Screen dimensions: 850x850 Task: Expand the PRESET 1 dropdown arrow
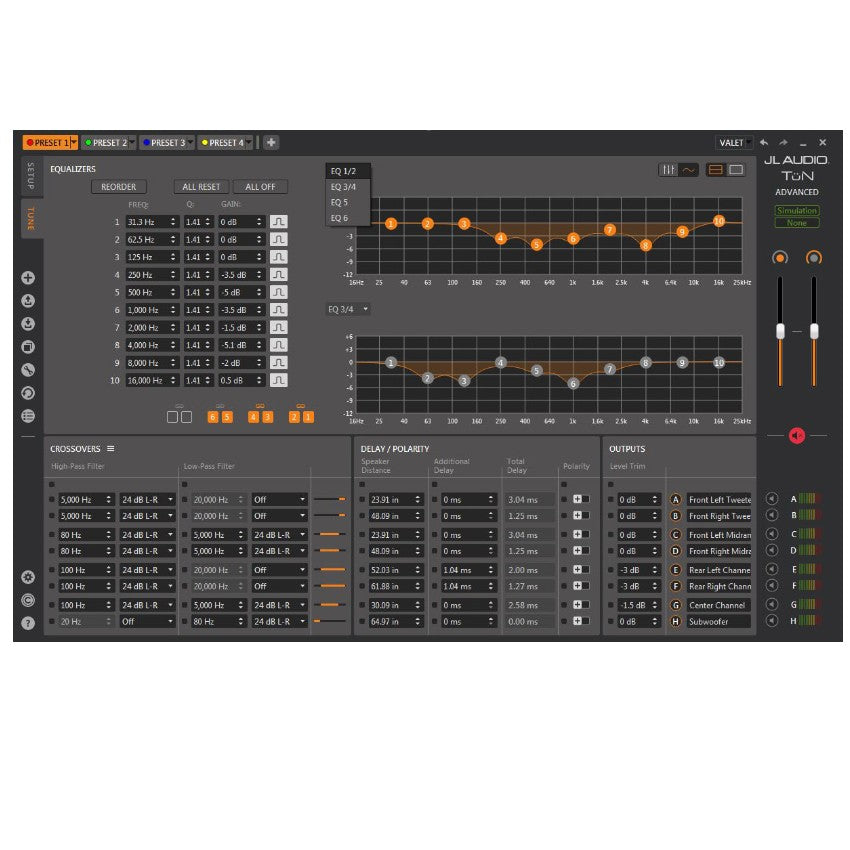(74, 142)
